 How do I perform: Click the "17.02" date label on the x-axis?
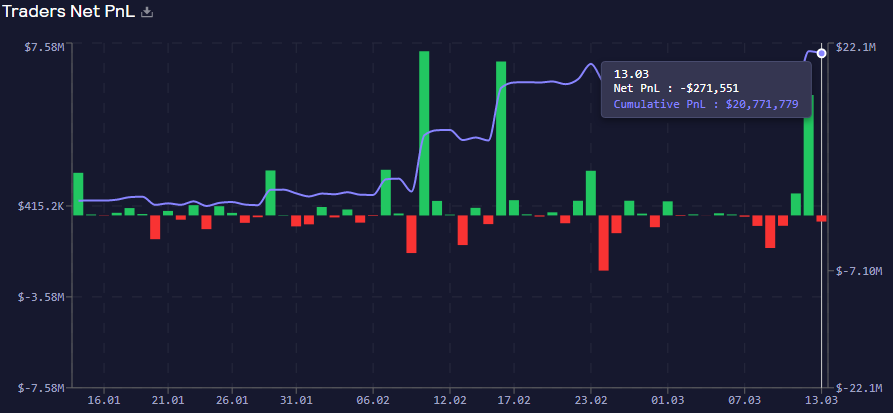pos(514,400)
